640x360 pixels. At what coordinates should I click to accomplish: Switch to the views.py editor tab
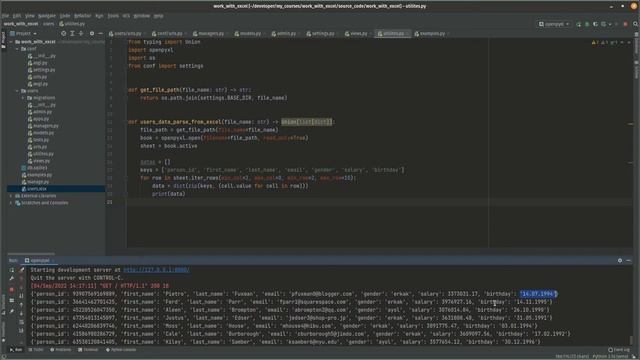coord(358,33)
